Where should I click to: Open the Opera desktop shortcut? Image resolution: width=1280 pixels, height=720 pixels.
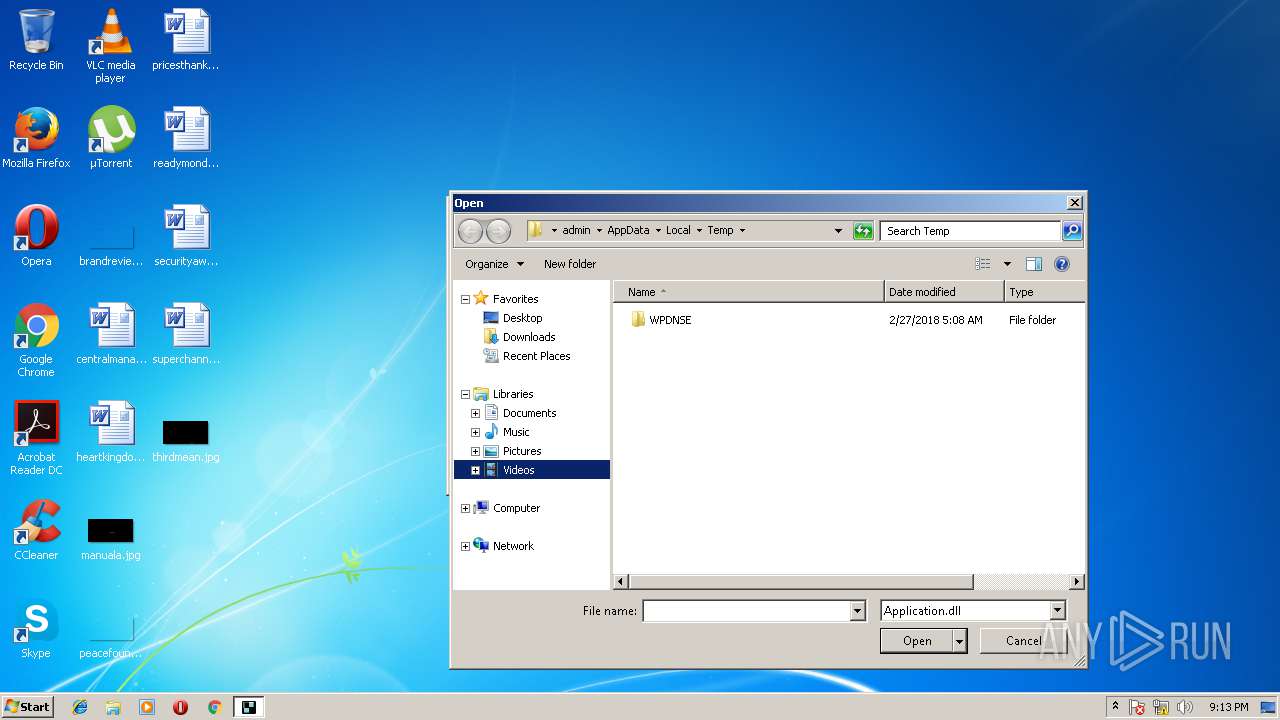coord(36,236)
